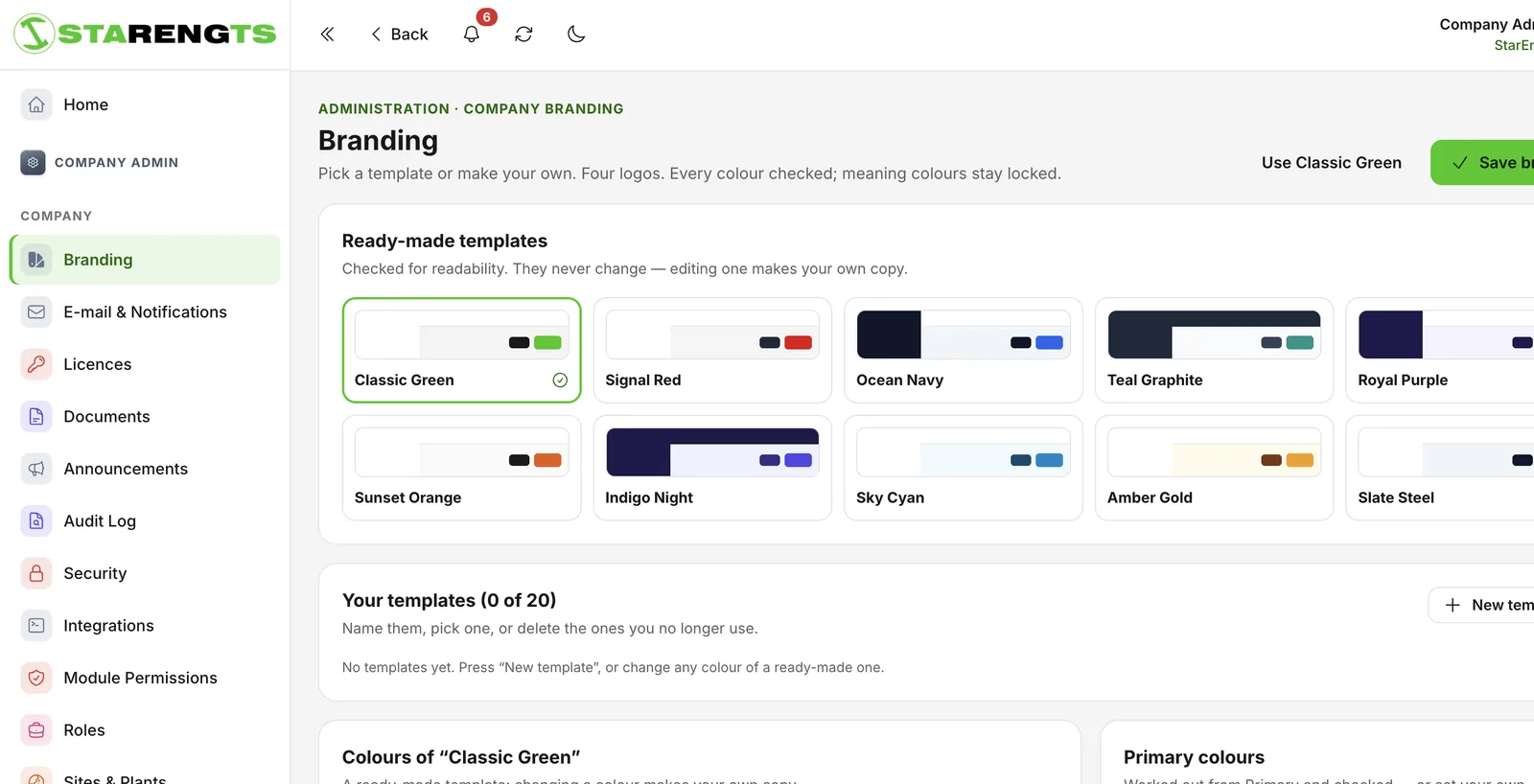Click the green Save button
The width and height of the screenshot is (1534, 784).
(1482, 163)
